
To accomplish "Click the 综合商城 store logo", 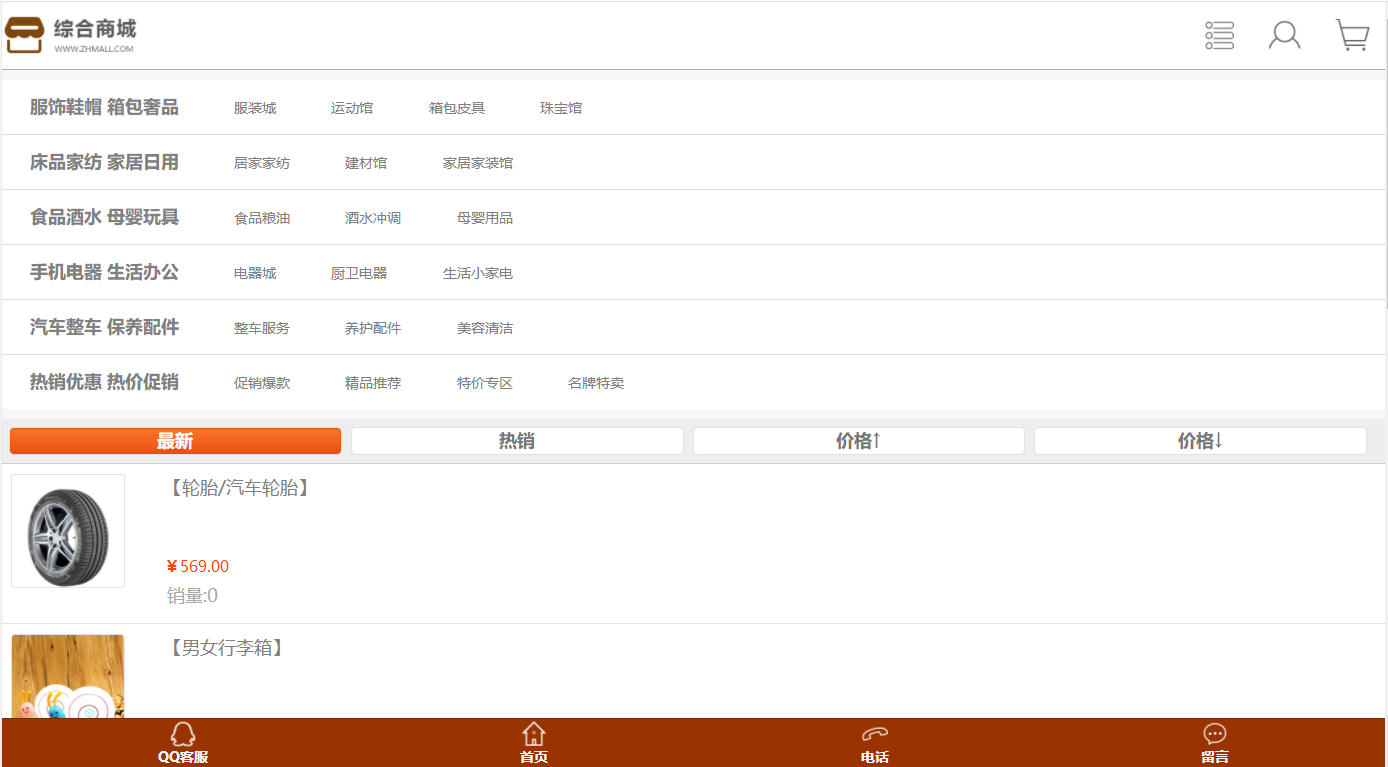I will pos(70,35).
